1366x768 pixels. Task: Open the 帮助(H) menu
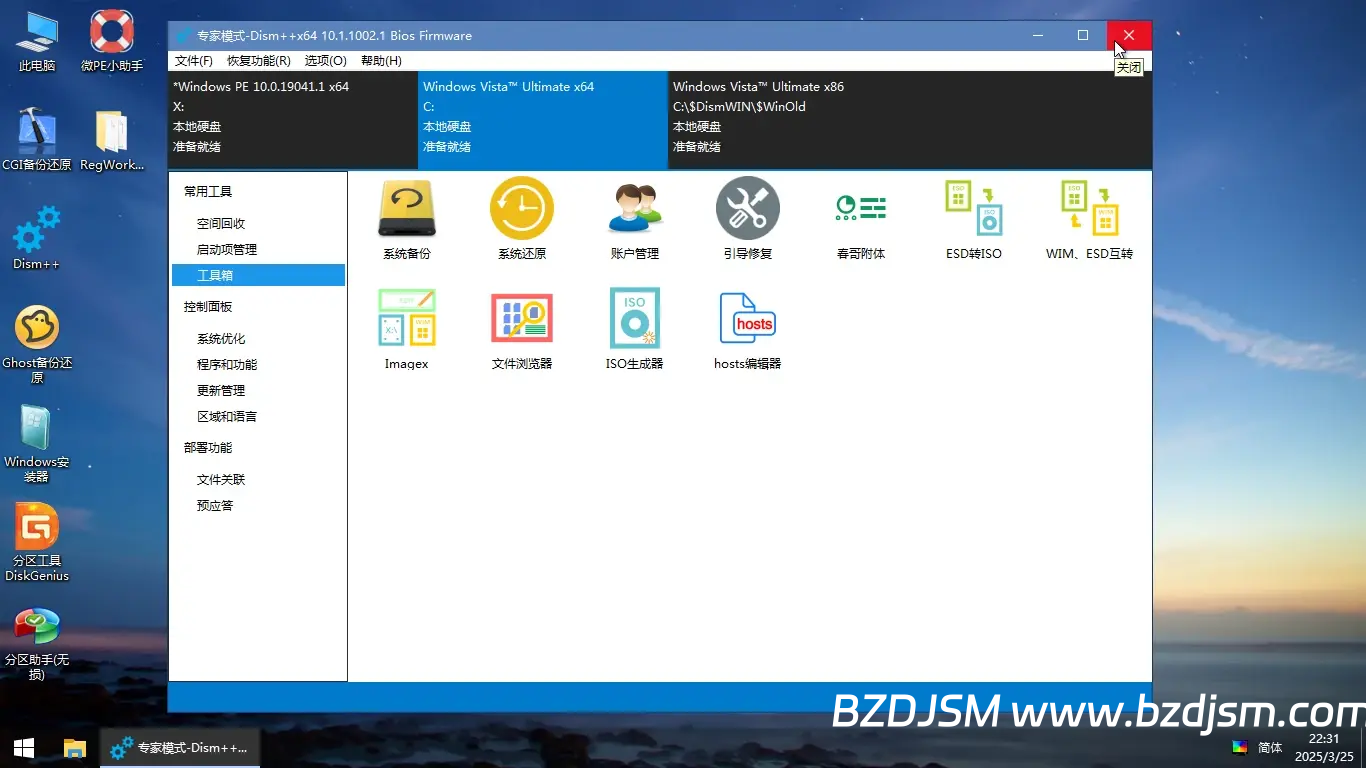[x=381, y=61]
